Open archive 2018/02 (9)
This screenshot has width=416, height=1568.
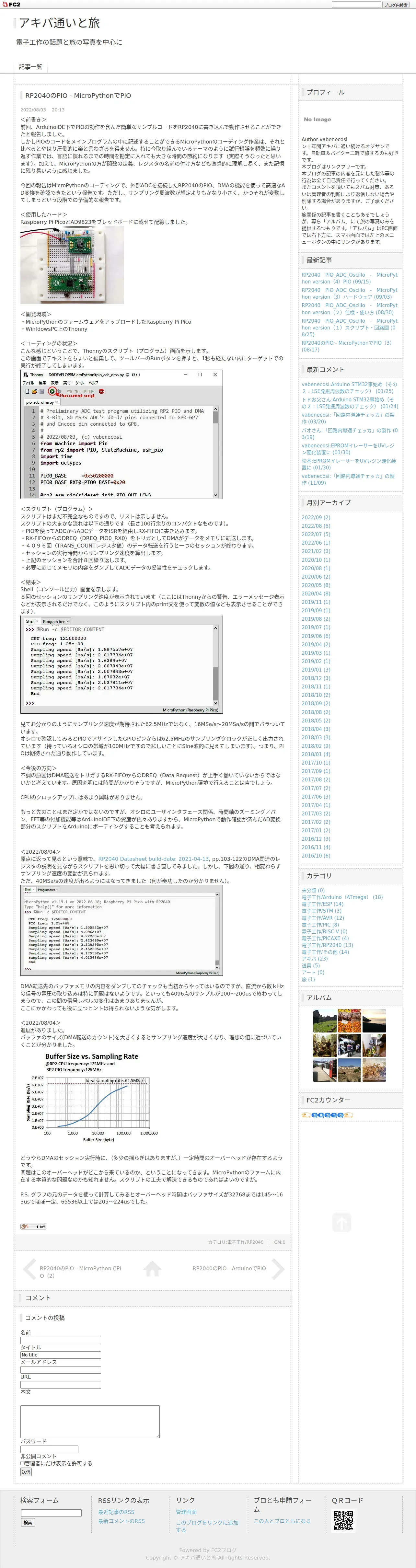(x=316, y=746)
